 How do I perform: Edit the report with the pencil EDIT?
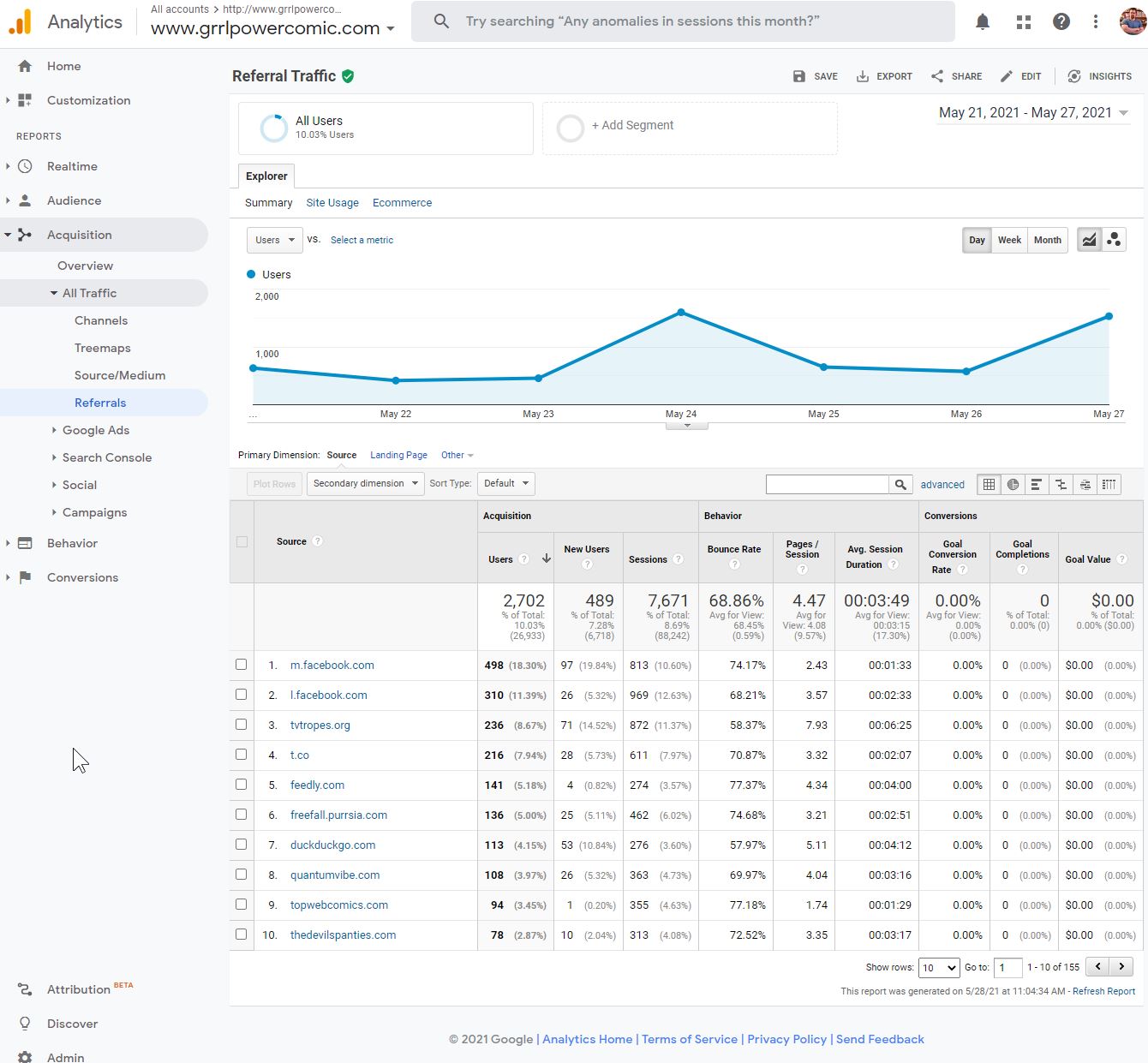[x=1020, y=76]
